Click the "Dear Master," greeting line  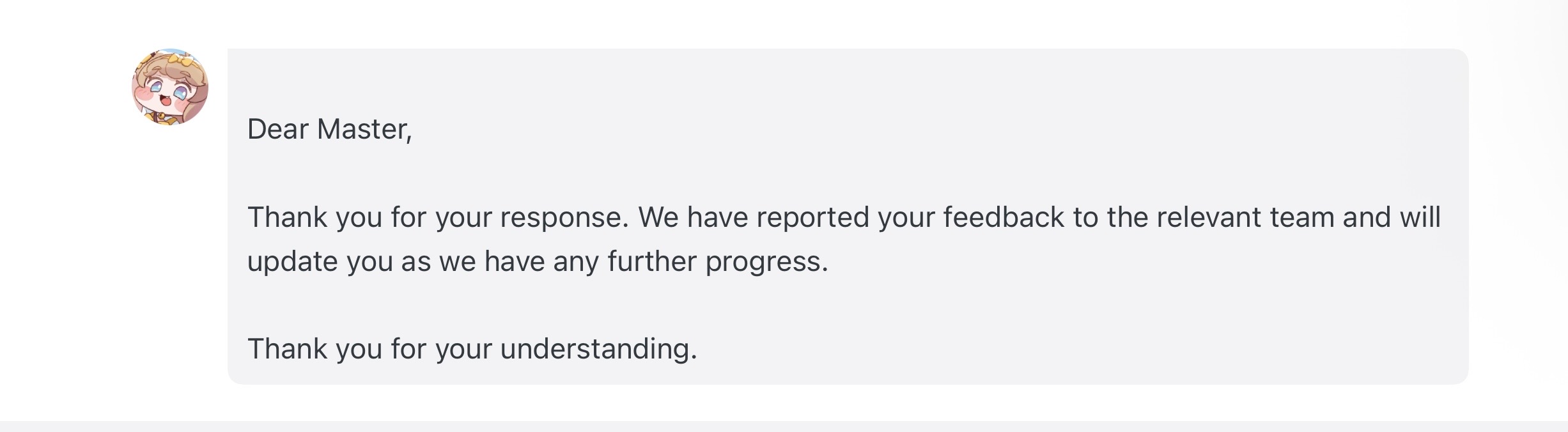pyautogui.click(x=329, y=129)
